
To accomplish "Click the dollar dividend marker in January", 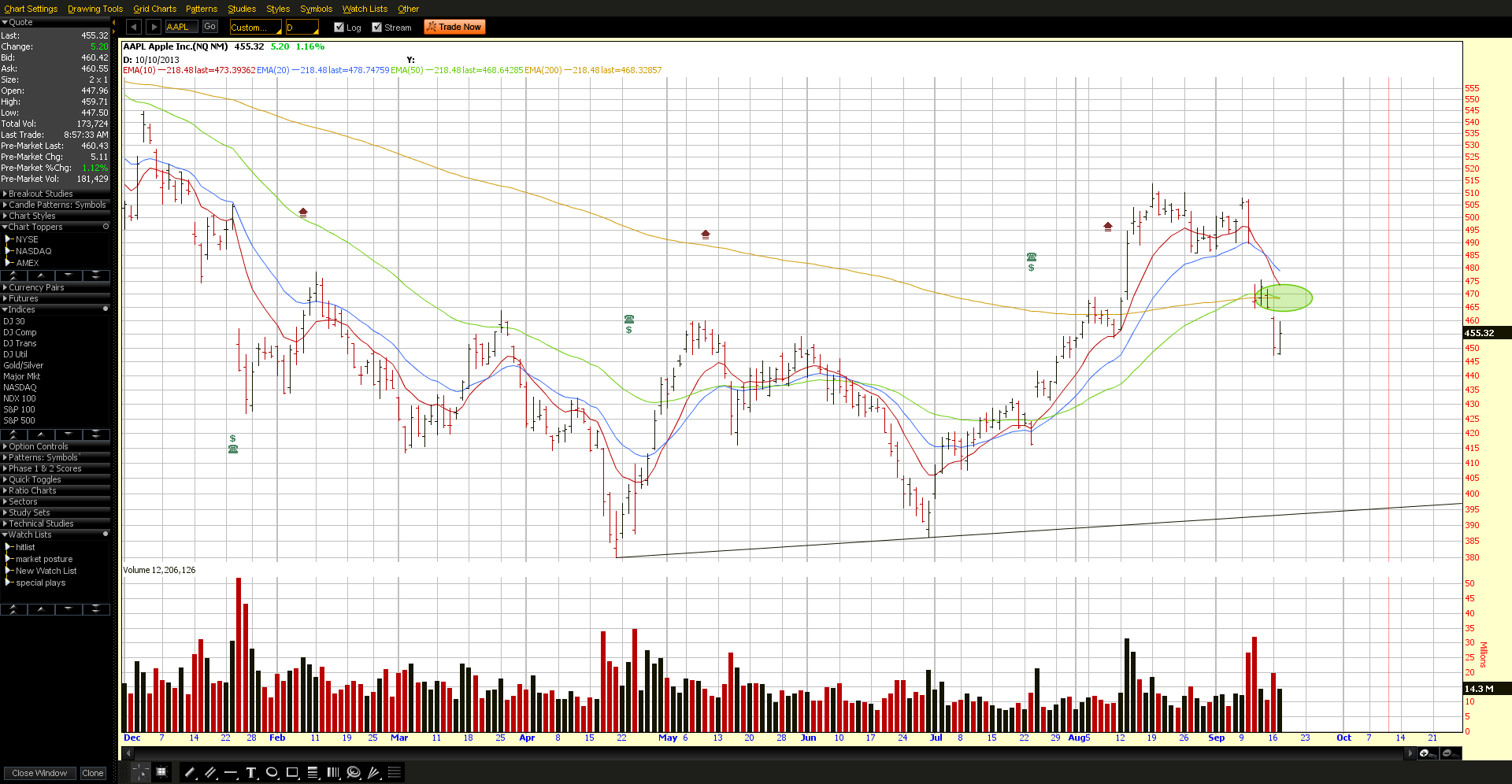I will pyautogui.click(x=232, y=438).
